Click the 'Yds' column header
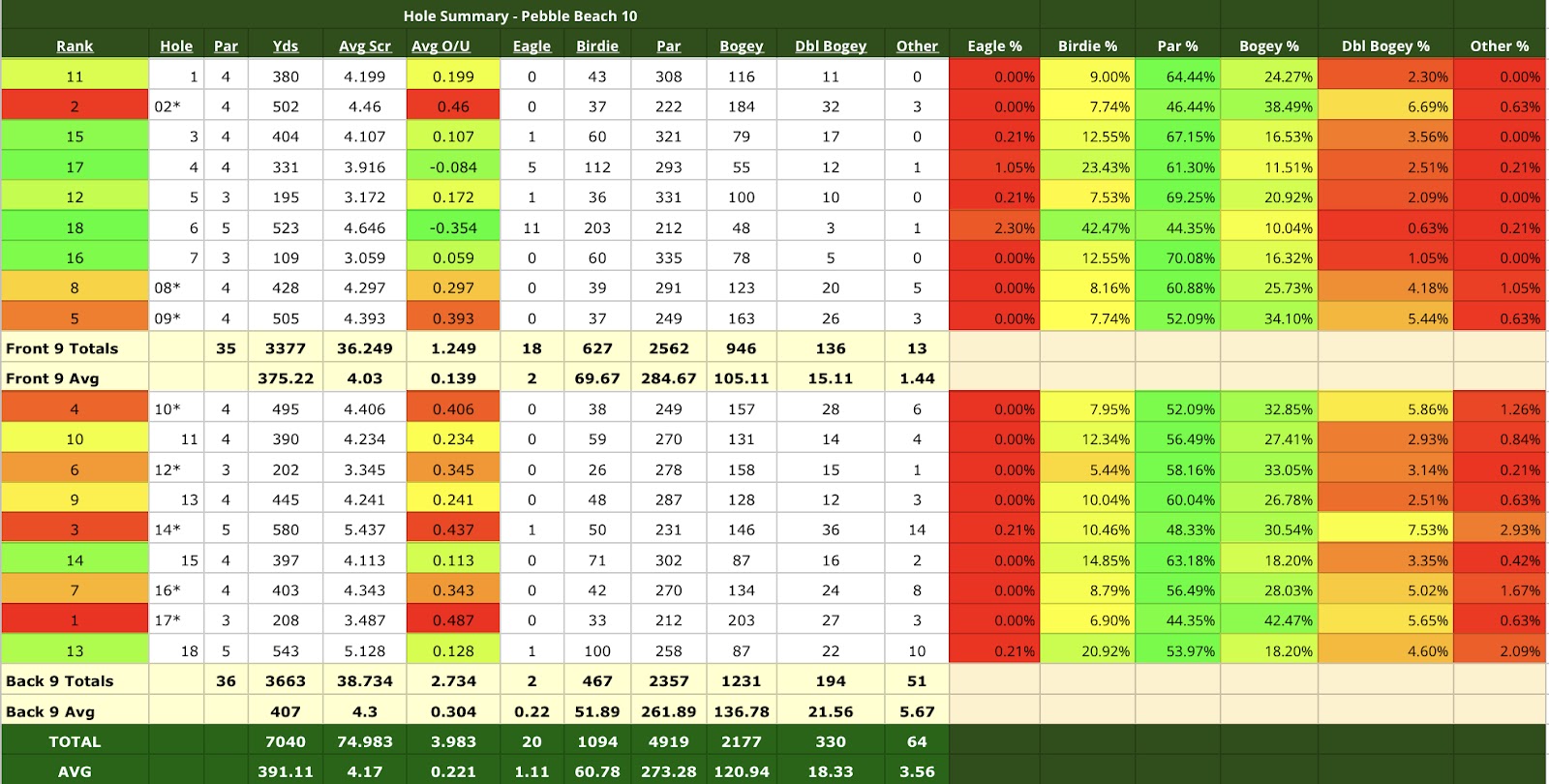Screen dimensions: 1549x784 [x=286, y=45]
